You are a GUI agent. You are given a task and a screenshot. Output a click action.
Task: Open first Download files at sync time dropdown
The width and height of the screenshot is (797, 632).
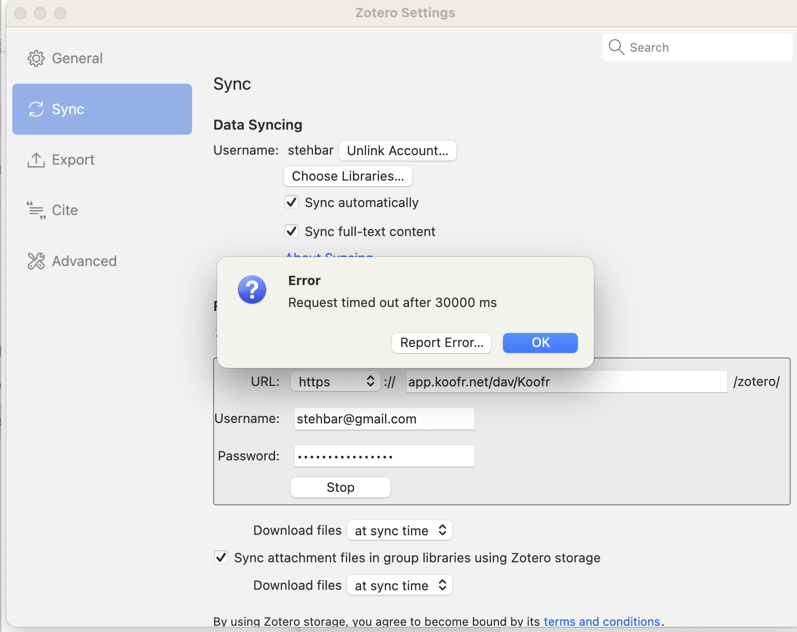pos(400,530)
